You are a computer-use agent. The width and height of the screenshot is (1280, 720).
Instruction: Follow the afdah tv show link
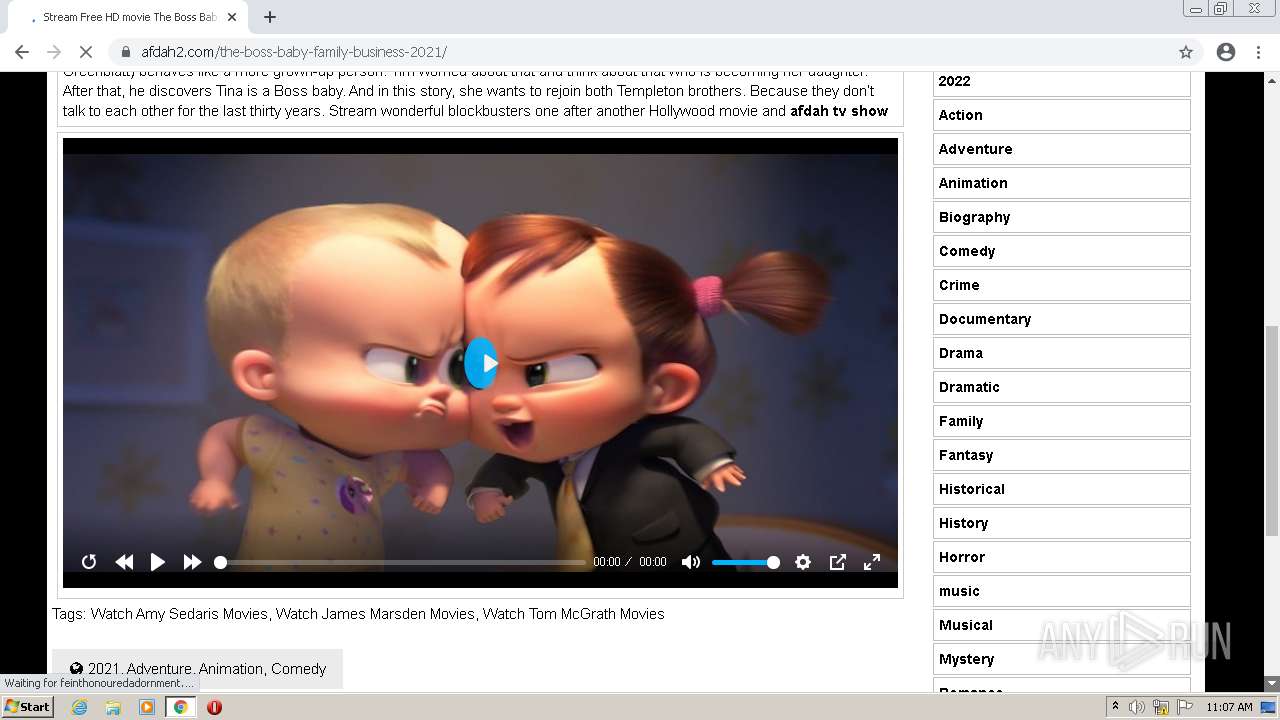click(839, 111)
